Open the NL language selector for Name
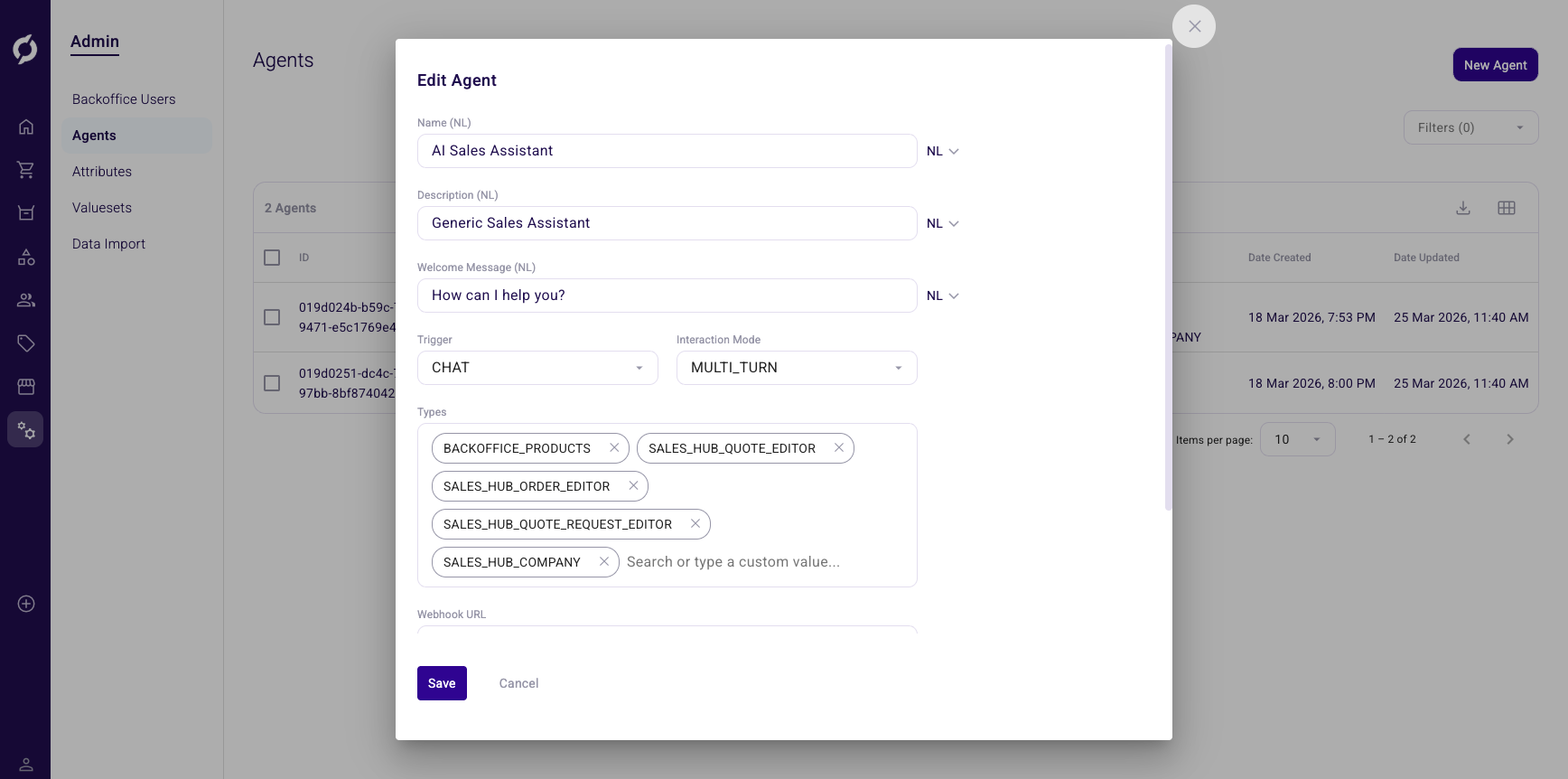The height and width of the screenshot is (779, 1568). [943, 151]
